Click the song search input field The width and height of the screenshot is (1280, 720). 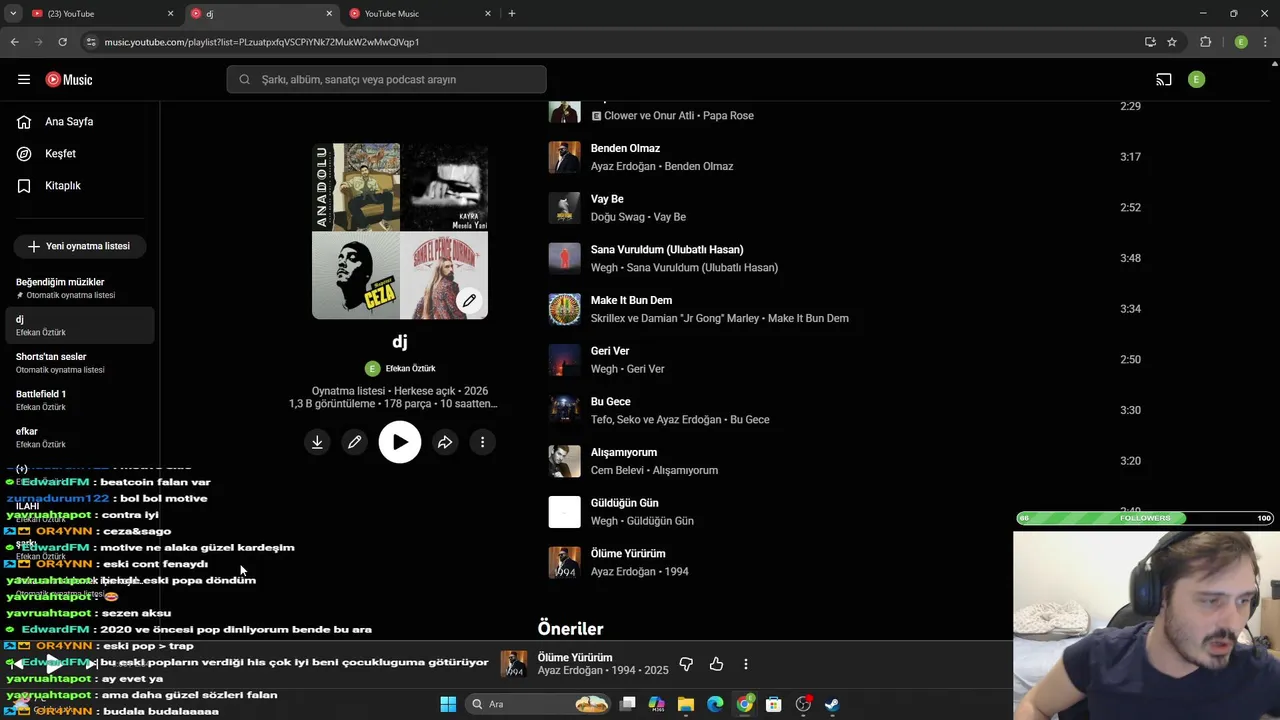(387, 79)
